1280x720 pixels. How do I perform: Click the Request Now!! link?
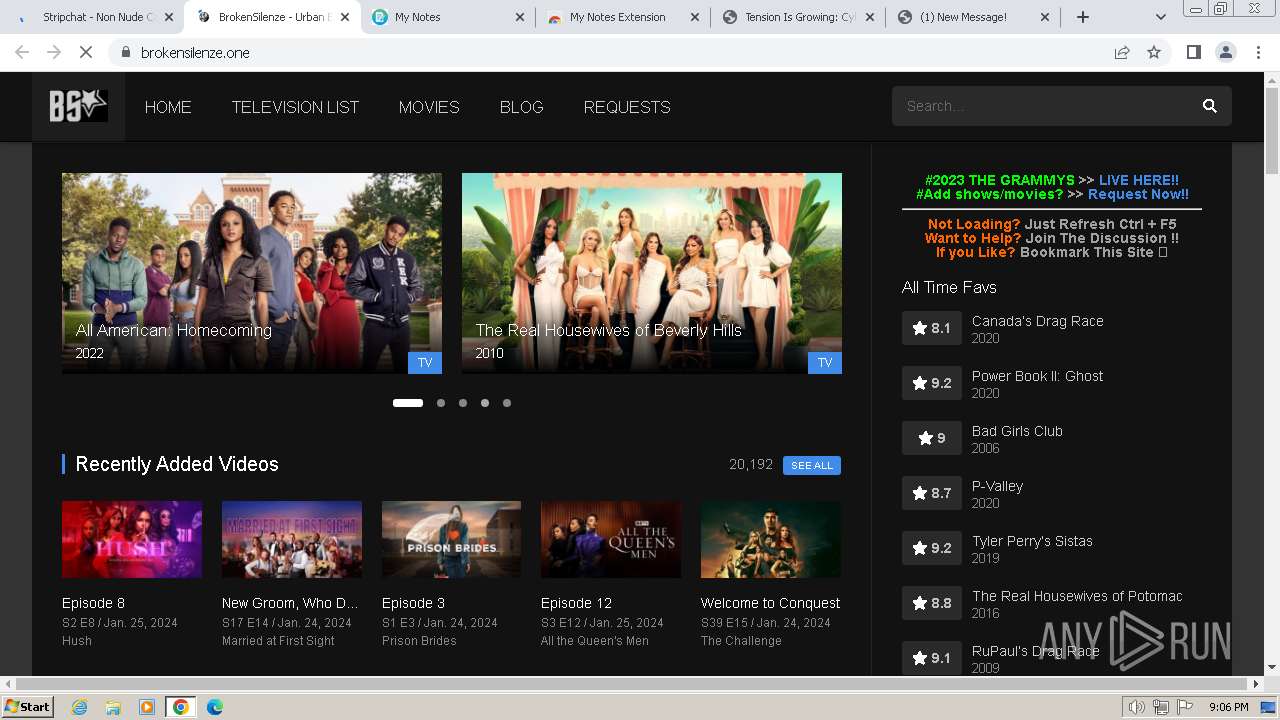click(x=1138, y=194)
